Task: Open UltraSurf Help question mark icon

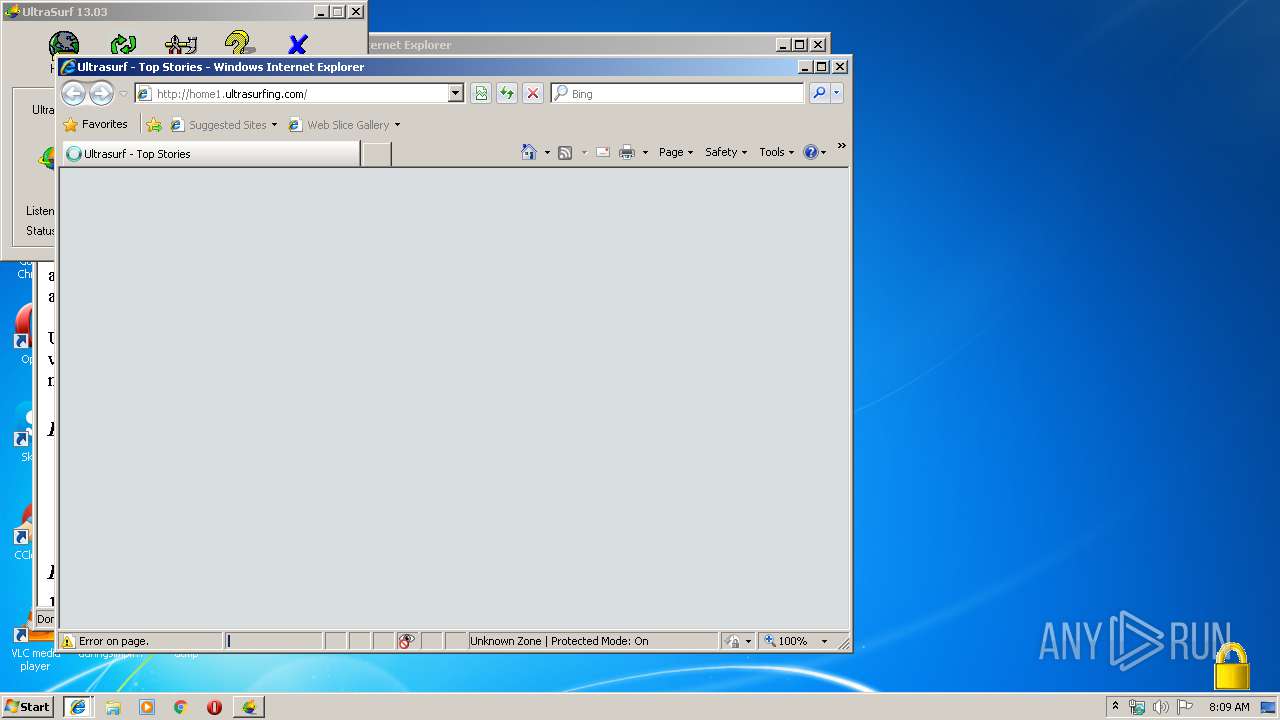Action: pyautogui.click(x=239, y=43)
